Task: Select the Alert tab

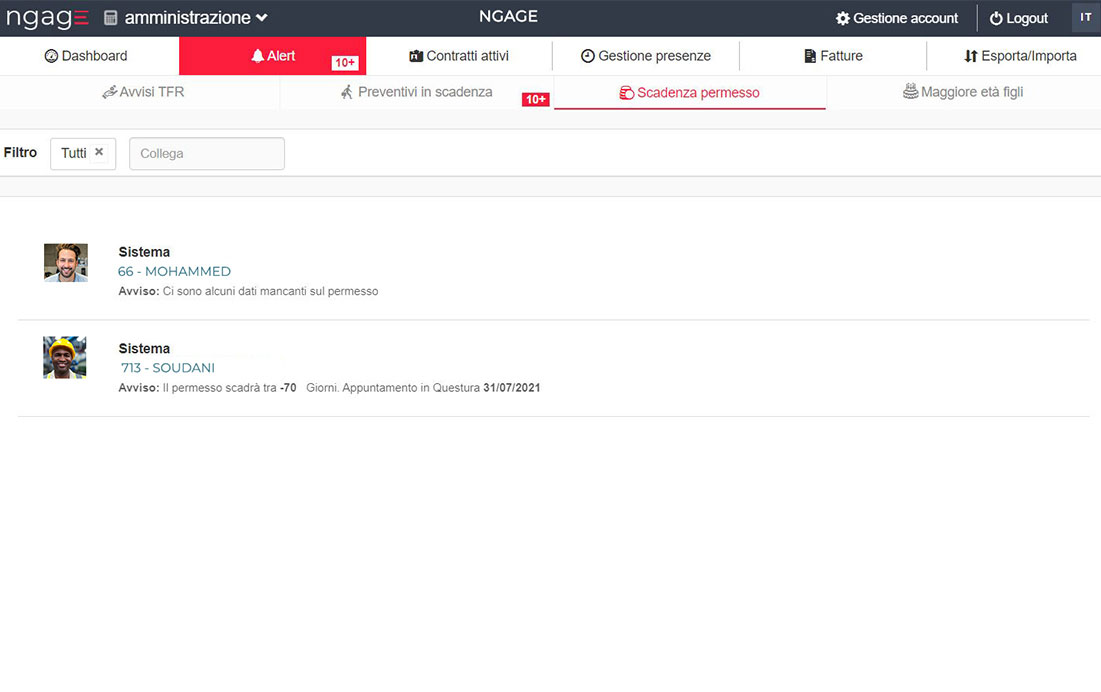Action: tap(273, 56)
